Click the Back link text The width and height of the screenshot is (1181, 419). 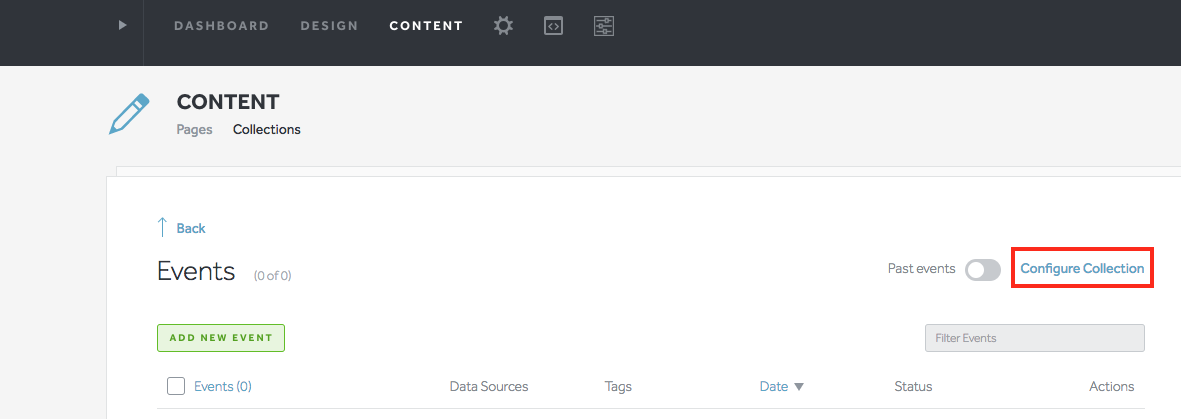tap(191, 228)
